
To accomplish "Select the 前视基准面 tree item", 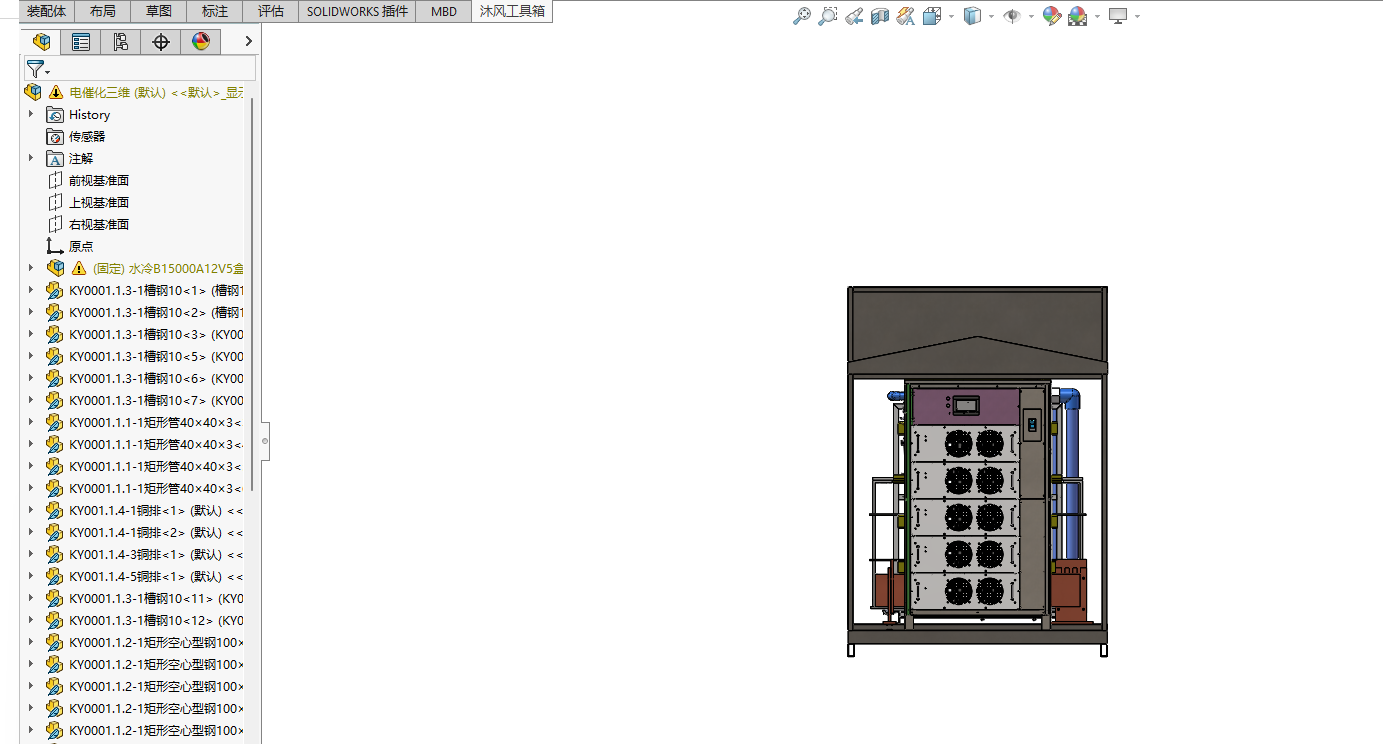I will click(99, 180).
